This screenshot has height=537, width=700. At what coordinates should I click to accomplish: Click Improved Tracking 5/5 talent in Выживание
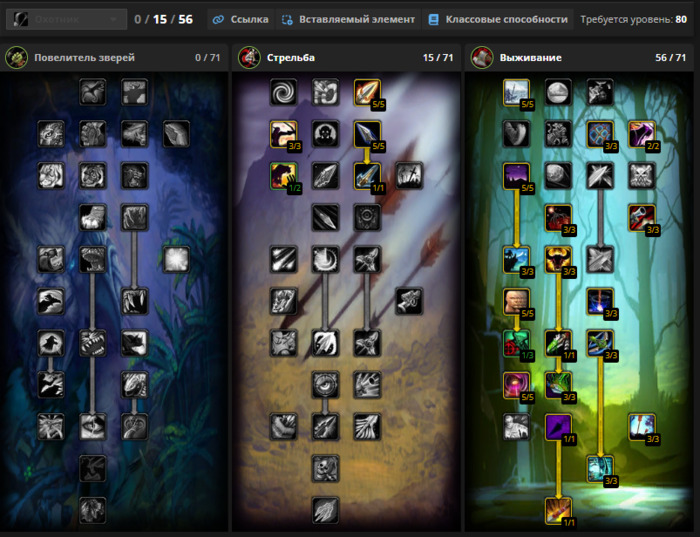[517, 92]
